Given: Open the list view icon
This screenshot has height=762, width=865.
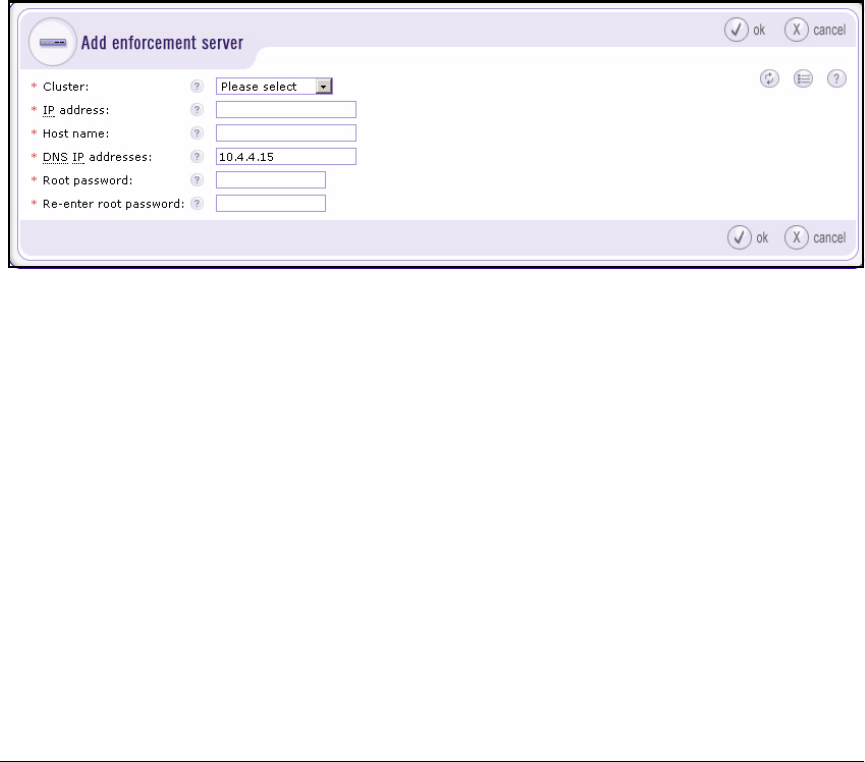Looking at the screenshot, I should click(x=803, y=78).
